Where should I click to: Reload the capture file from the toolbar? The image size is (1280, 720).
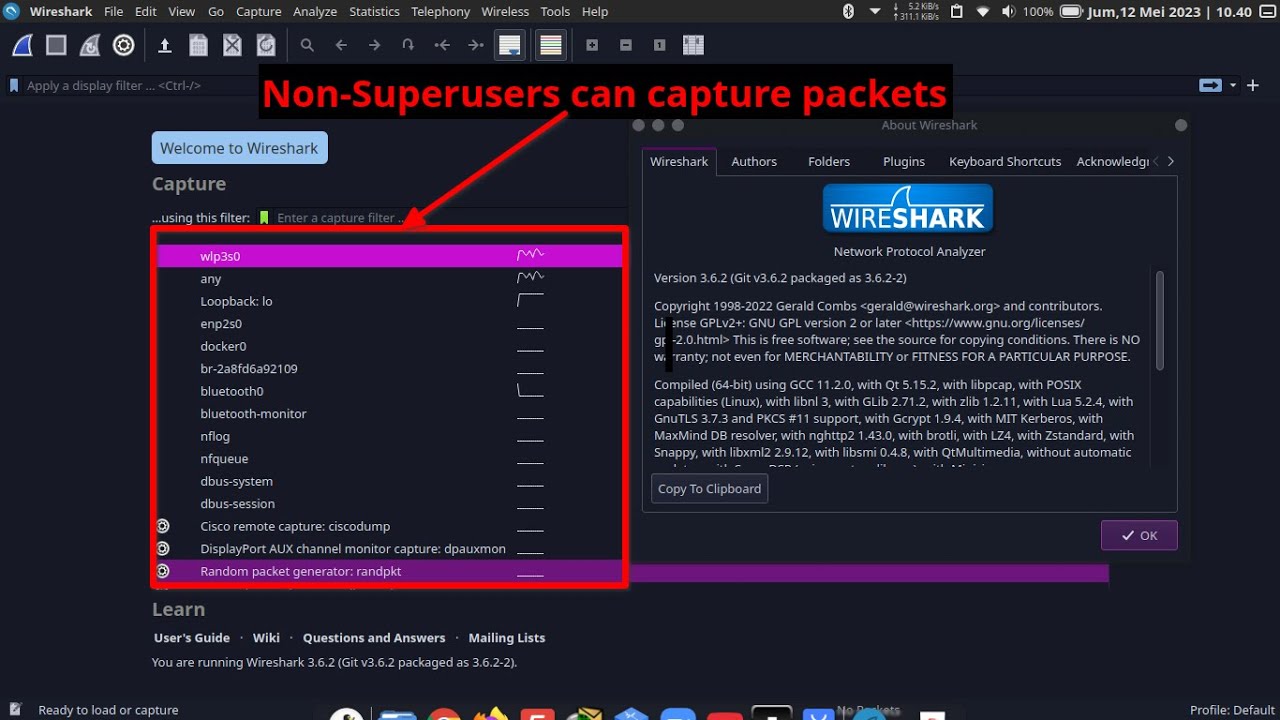(x=265, y=45)
